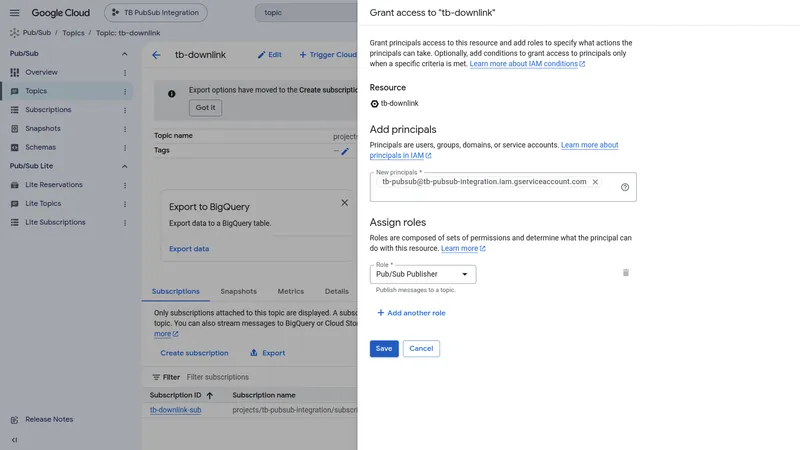The width and height of the screenshot is (800, 450).
Task: Edit Tags with the pencil icon
Action: pos(345,151)
